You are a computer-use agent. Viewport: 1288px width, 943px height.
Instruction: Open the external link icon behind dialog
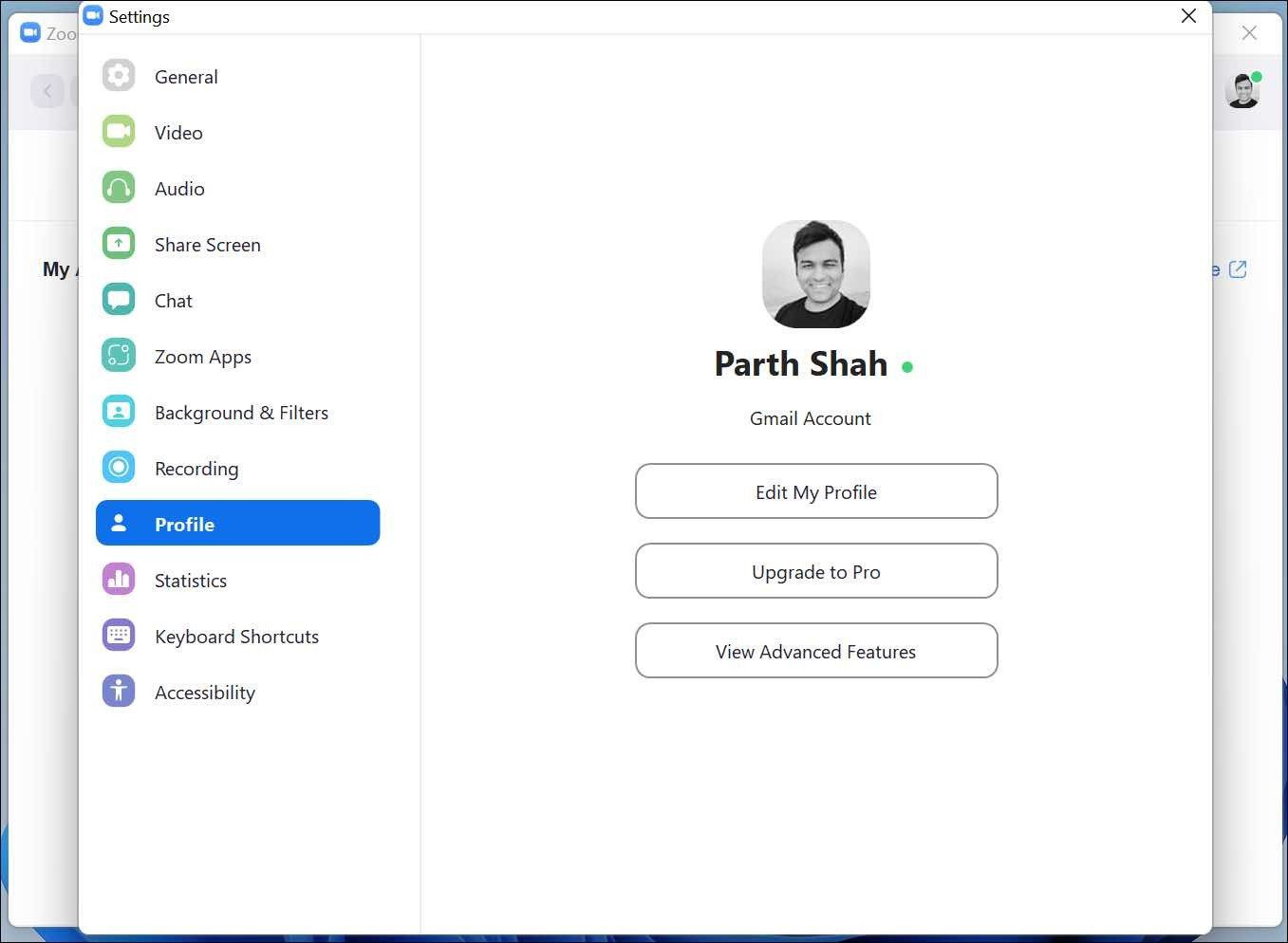(1238, 269)
